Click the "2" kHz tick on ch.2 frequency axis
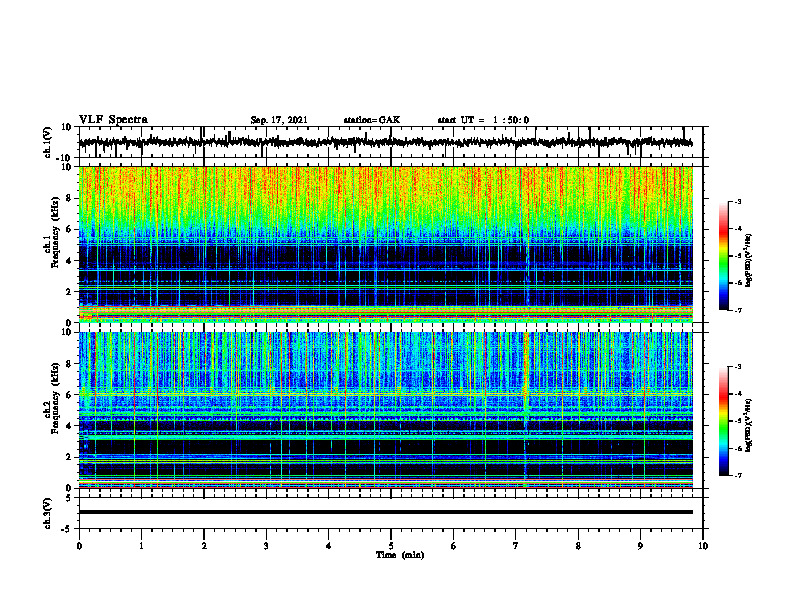Image resolution: width=792 pixels, height=612 pixels. pos(69,457)
